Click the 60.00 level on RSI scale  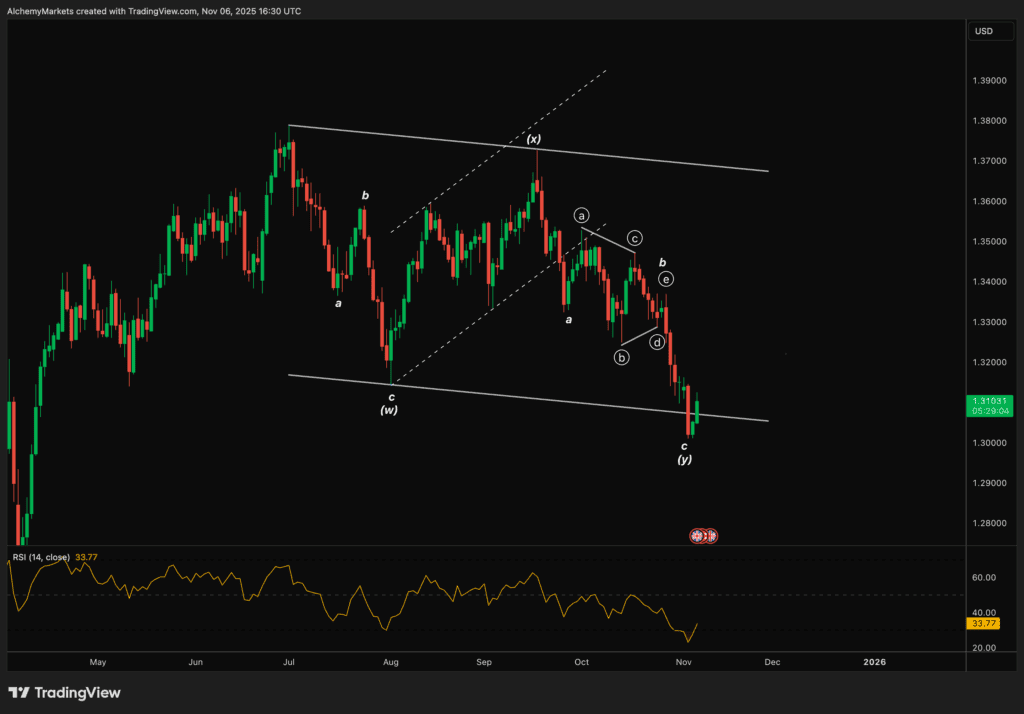tap(984, 578)
